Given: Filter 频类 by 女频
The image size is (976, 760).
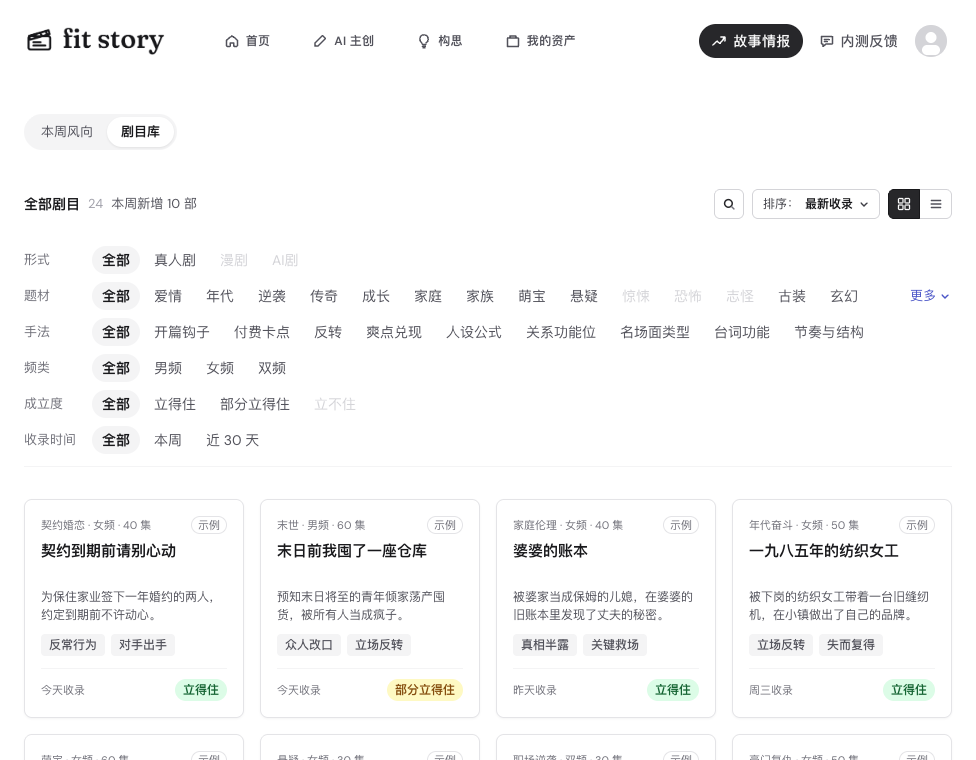Looking at the screenshot, I should coord(220,368).
